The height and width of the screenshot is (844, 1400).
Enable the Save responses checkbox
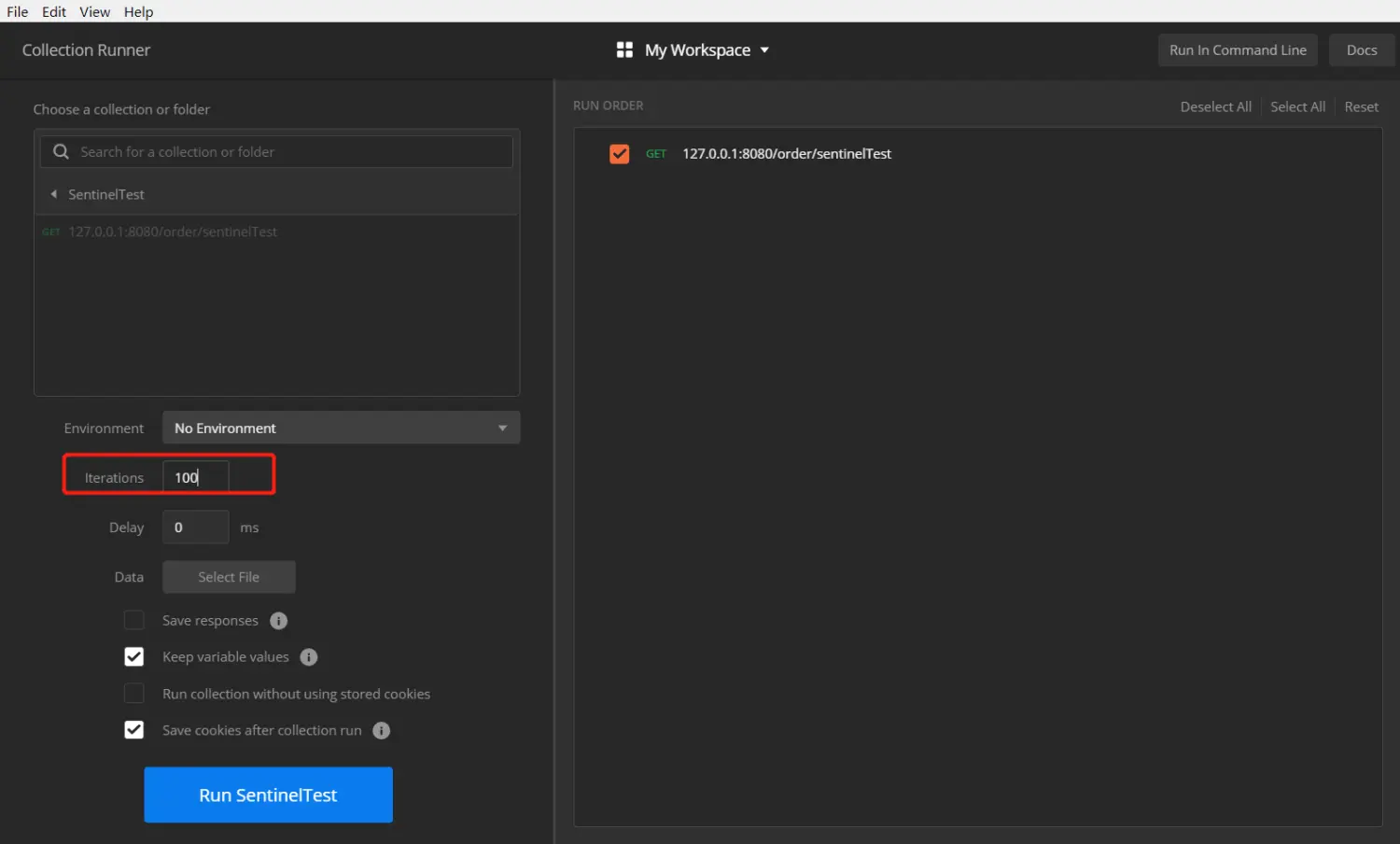pyautogui.click(x=134, y=620)
